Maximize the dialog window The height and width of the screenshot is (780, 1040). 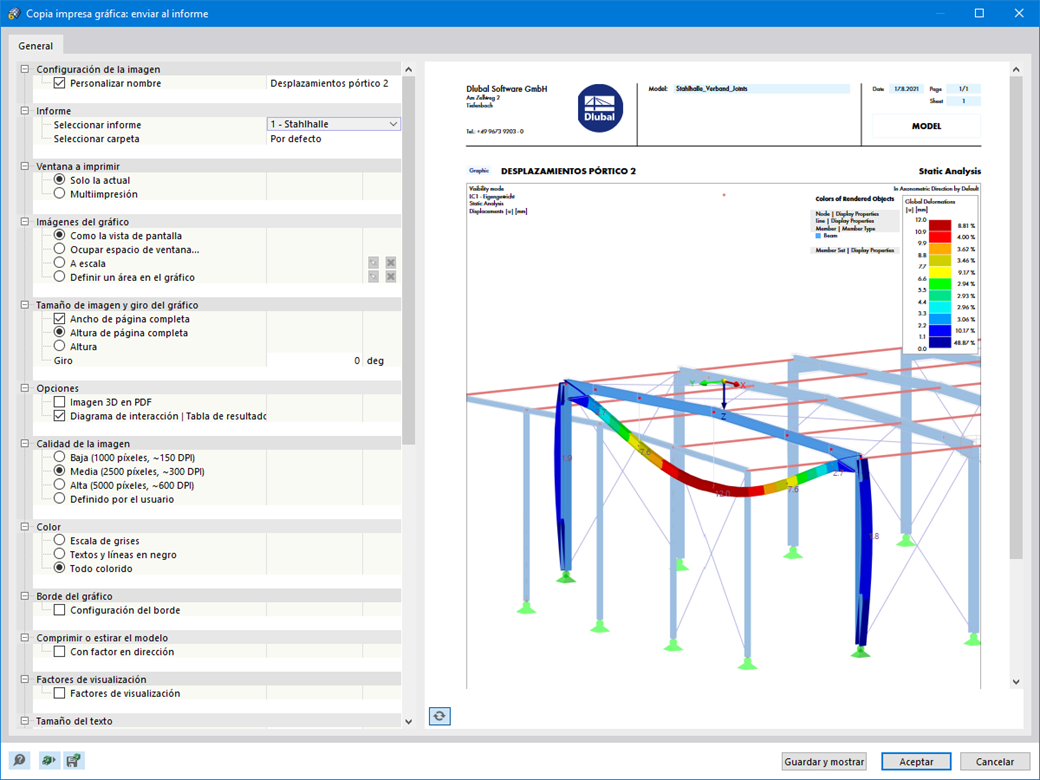(x=979, y=13)
